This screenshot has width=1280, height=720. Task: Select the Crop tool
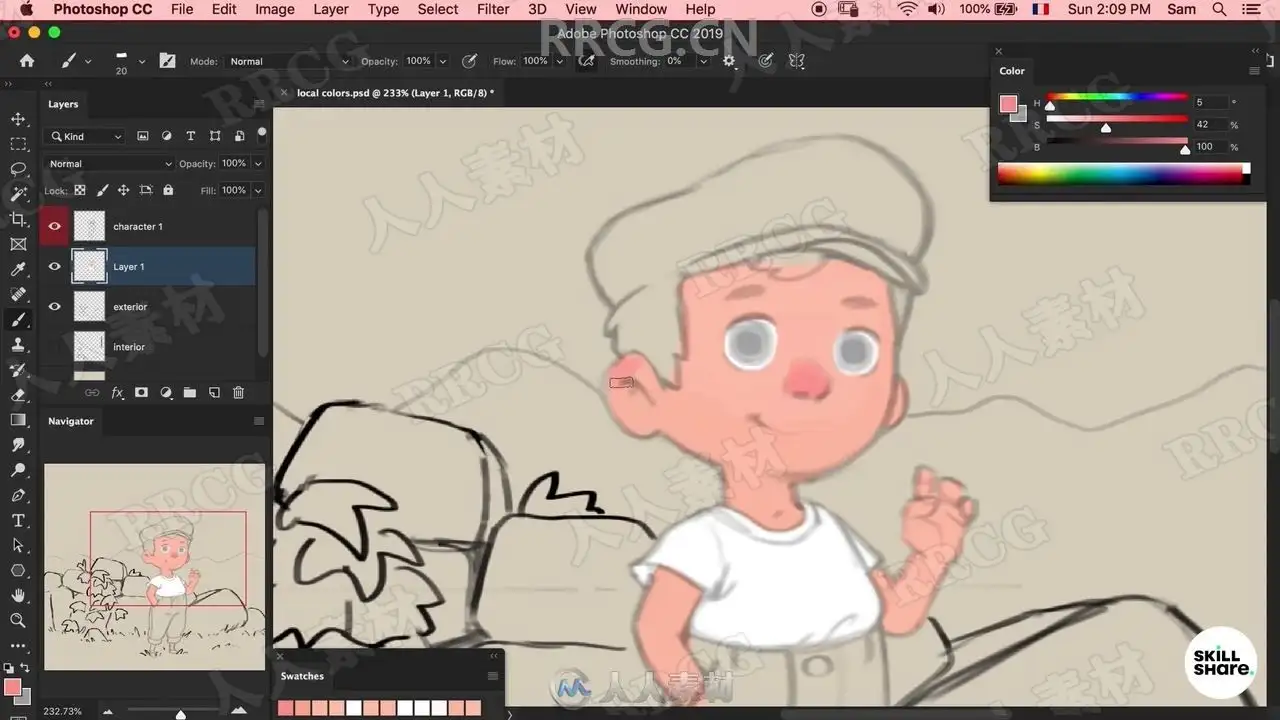18,219
